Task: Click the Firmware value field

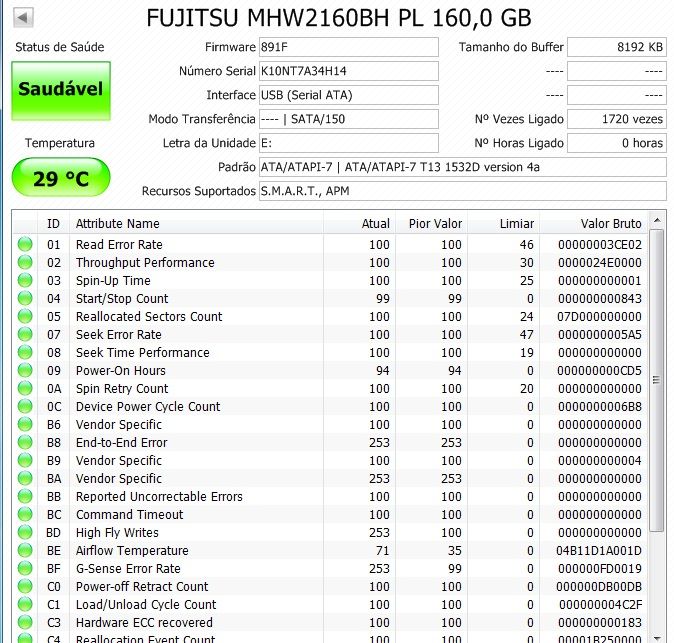Action: (348, 47)
